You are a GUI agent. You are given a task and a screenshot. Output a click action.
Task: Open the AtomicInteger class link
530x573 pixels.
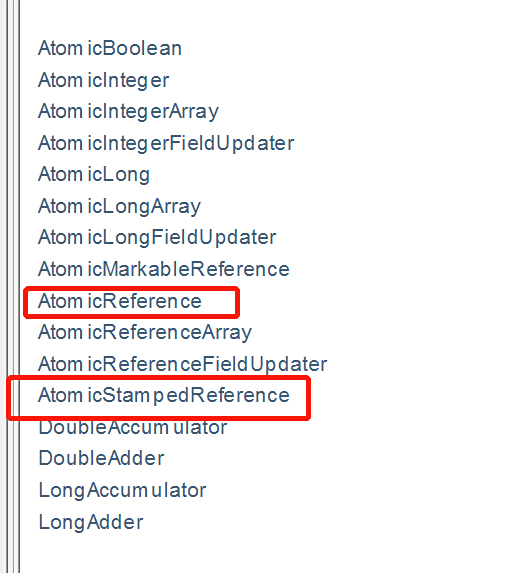pos(103,80)
